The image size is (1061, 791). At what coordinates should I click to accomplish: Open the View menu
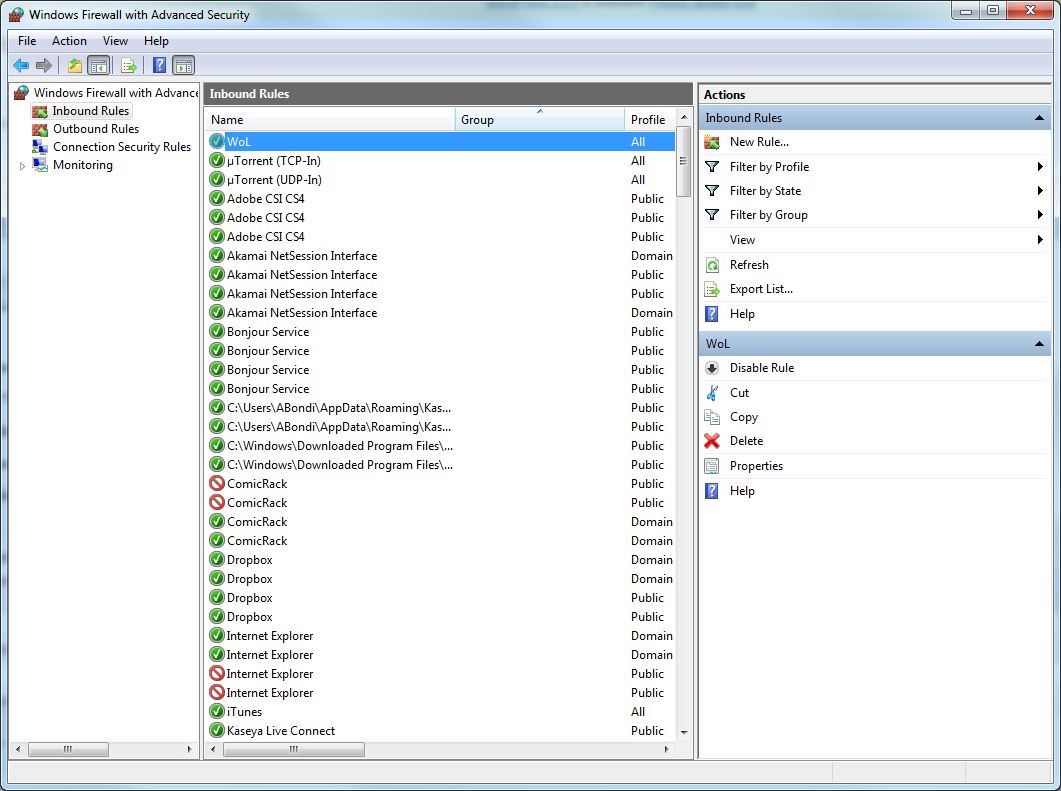coord(115,41)
